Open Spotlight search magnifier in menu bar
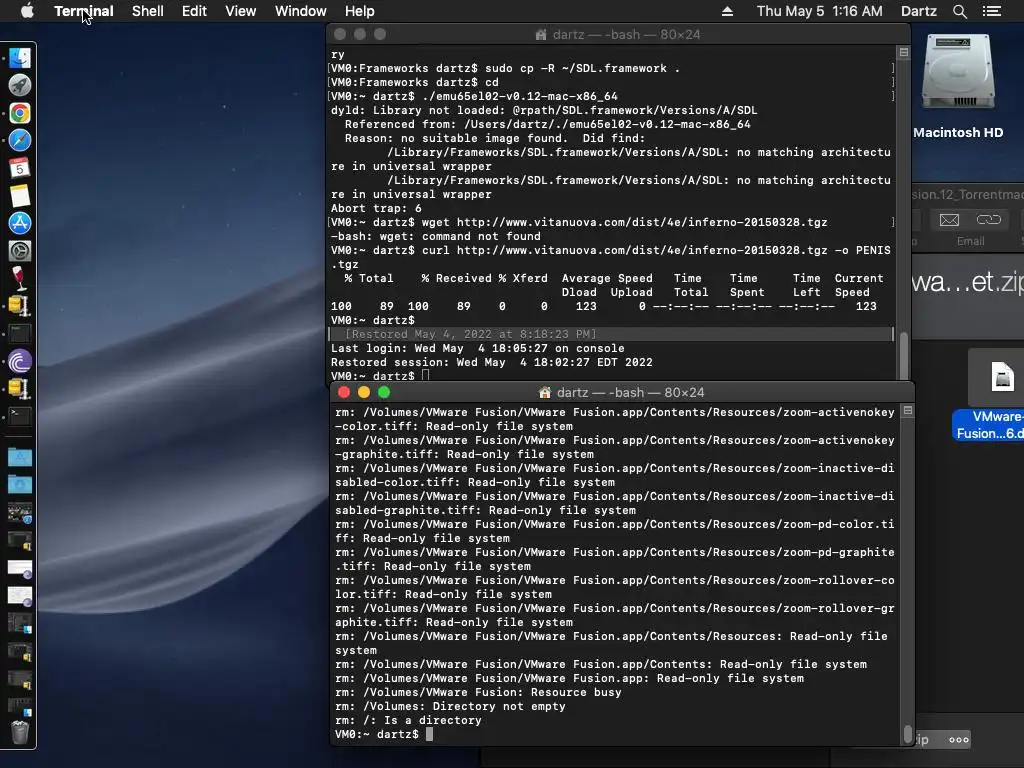 (x=959, y=11)
